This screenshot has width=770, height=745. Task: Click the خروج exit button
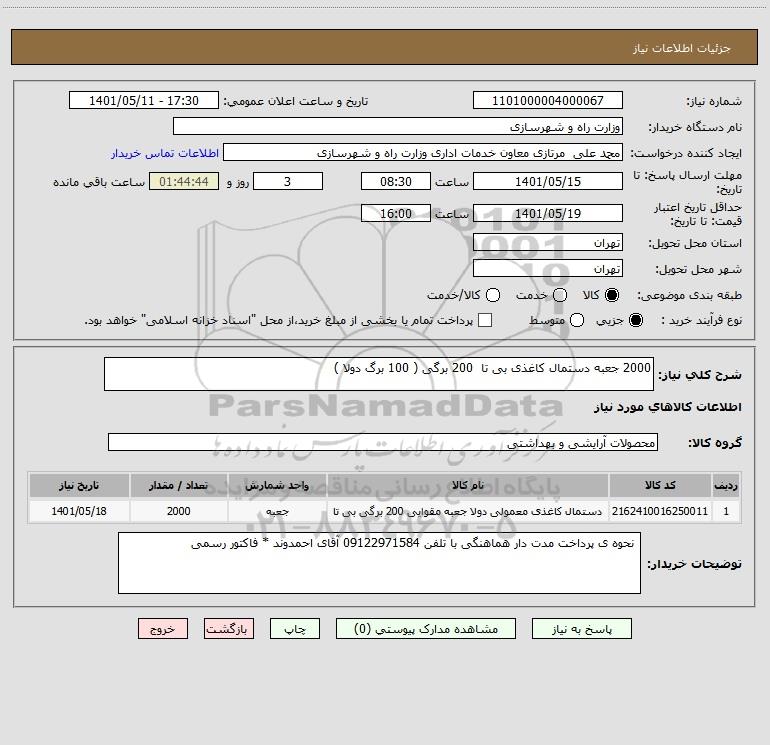(x=163, y=629)
